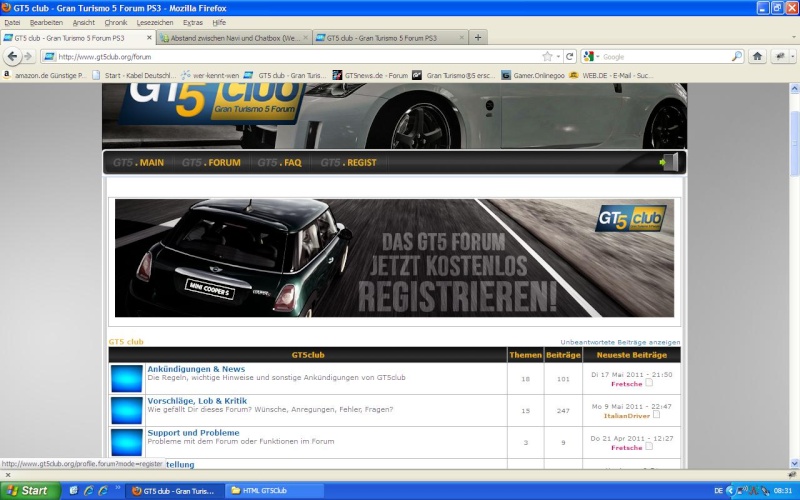Viewport: 800px width, 500px height.
Task: Click Unbeantwortete Beiträge anzeigen link
Action: point(620,342)
